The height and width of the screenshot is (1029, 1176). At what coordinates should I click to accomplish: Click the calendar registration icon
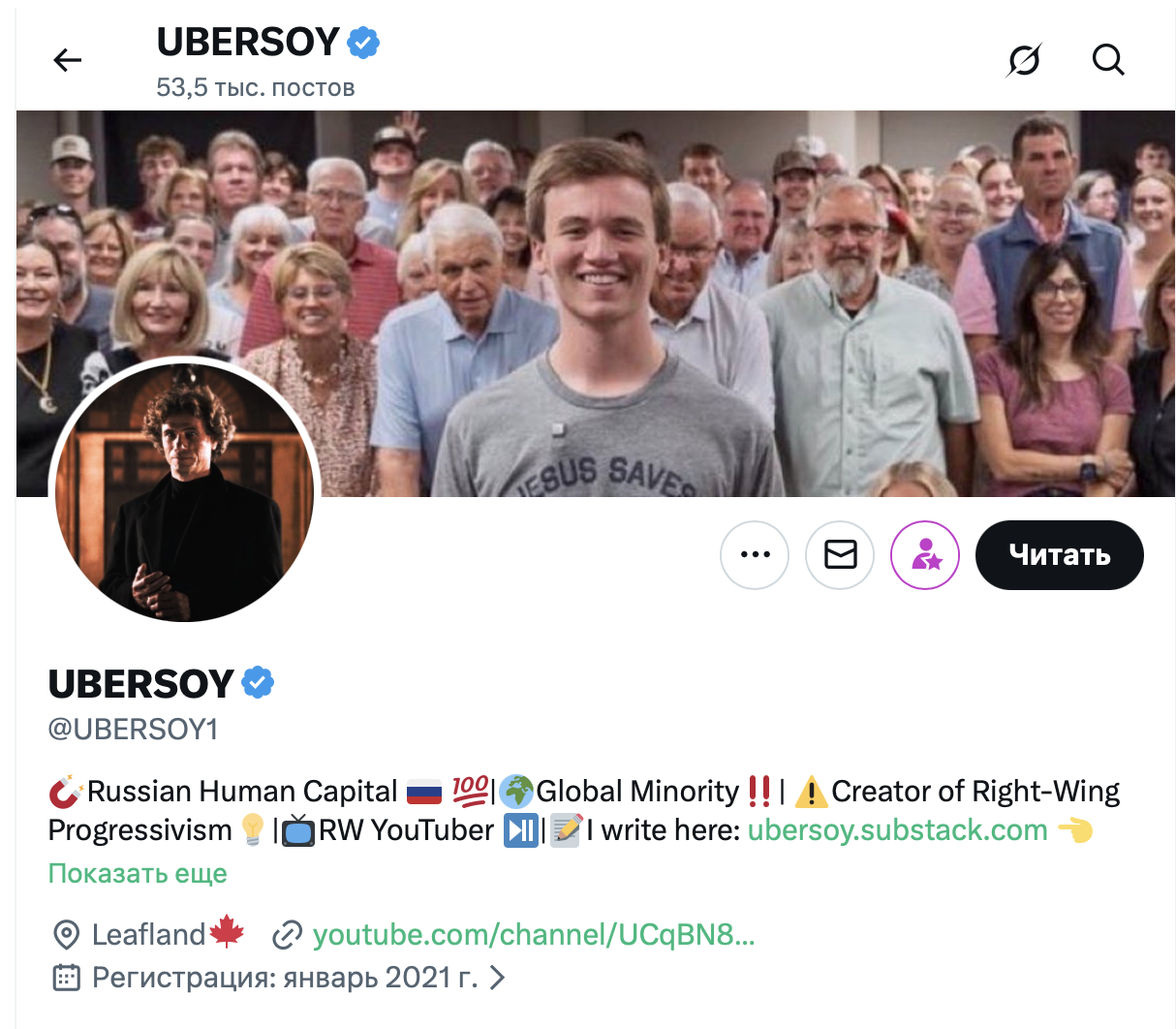click(66, 978)
